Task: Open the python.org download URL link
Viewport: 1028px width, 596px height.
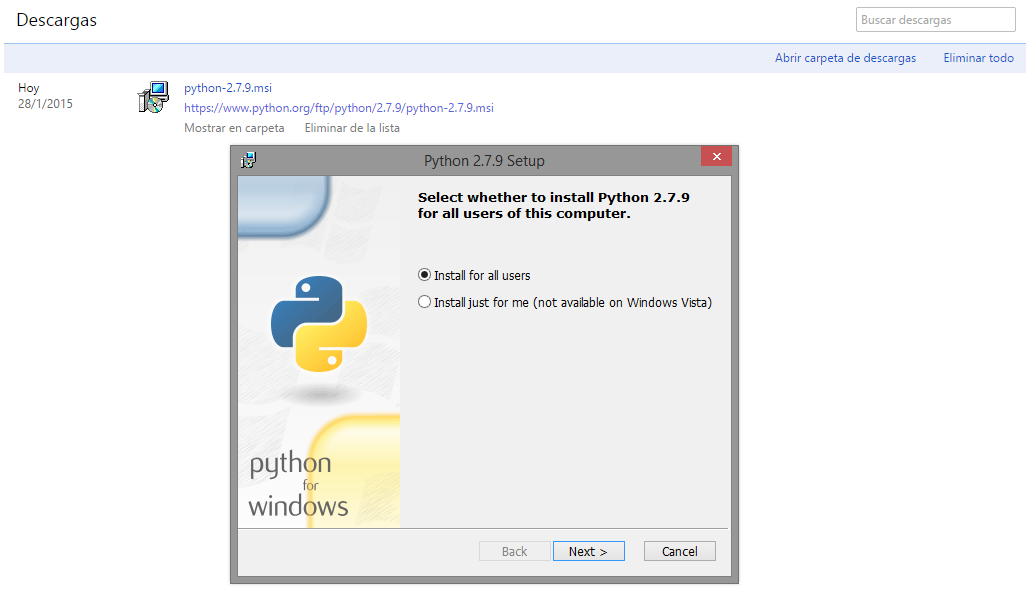Action: point(338,108)
